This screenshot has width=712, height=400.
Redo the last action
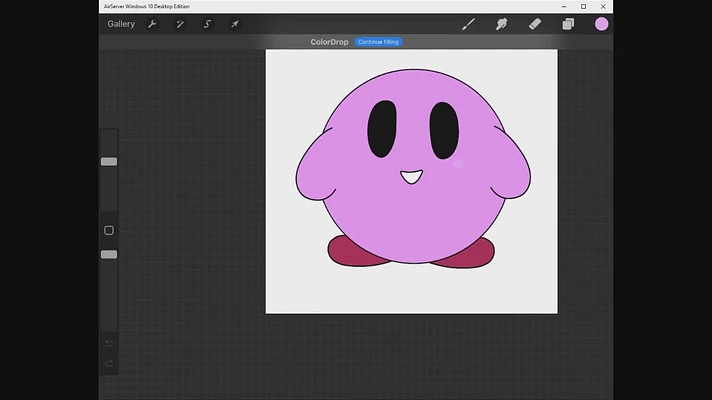pyautogui.click(x=109, y=363)
